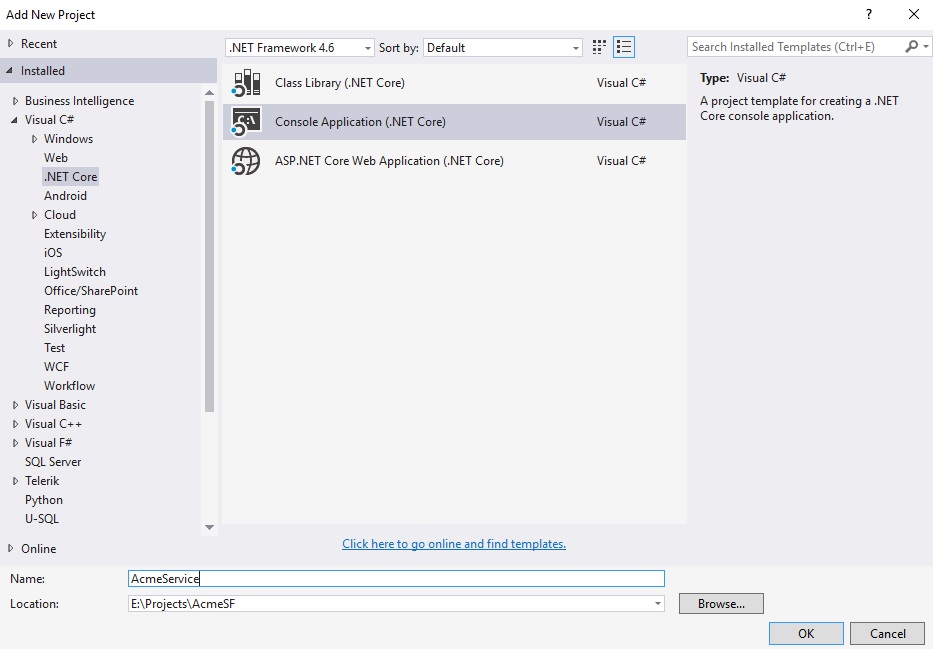This screenshot has height=649, width=933.
Task: Click here to go online and find templates
Action: [x=454, y=544]
